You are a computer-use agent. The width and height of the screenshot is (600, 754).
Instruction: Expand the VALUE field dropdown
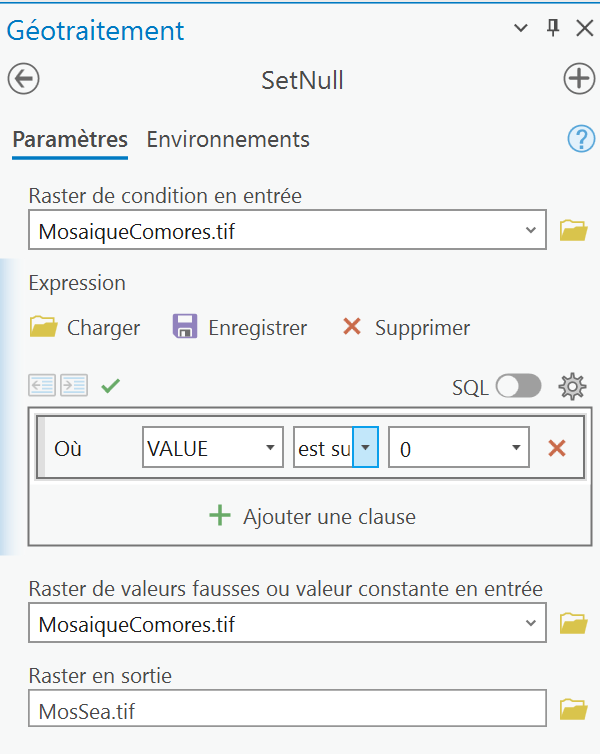point(270,449)
